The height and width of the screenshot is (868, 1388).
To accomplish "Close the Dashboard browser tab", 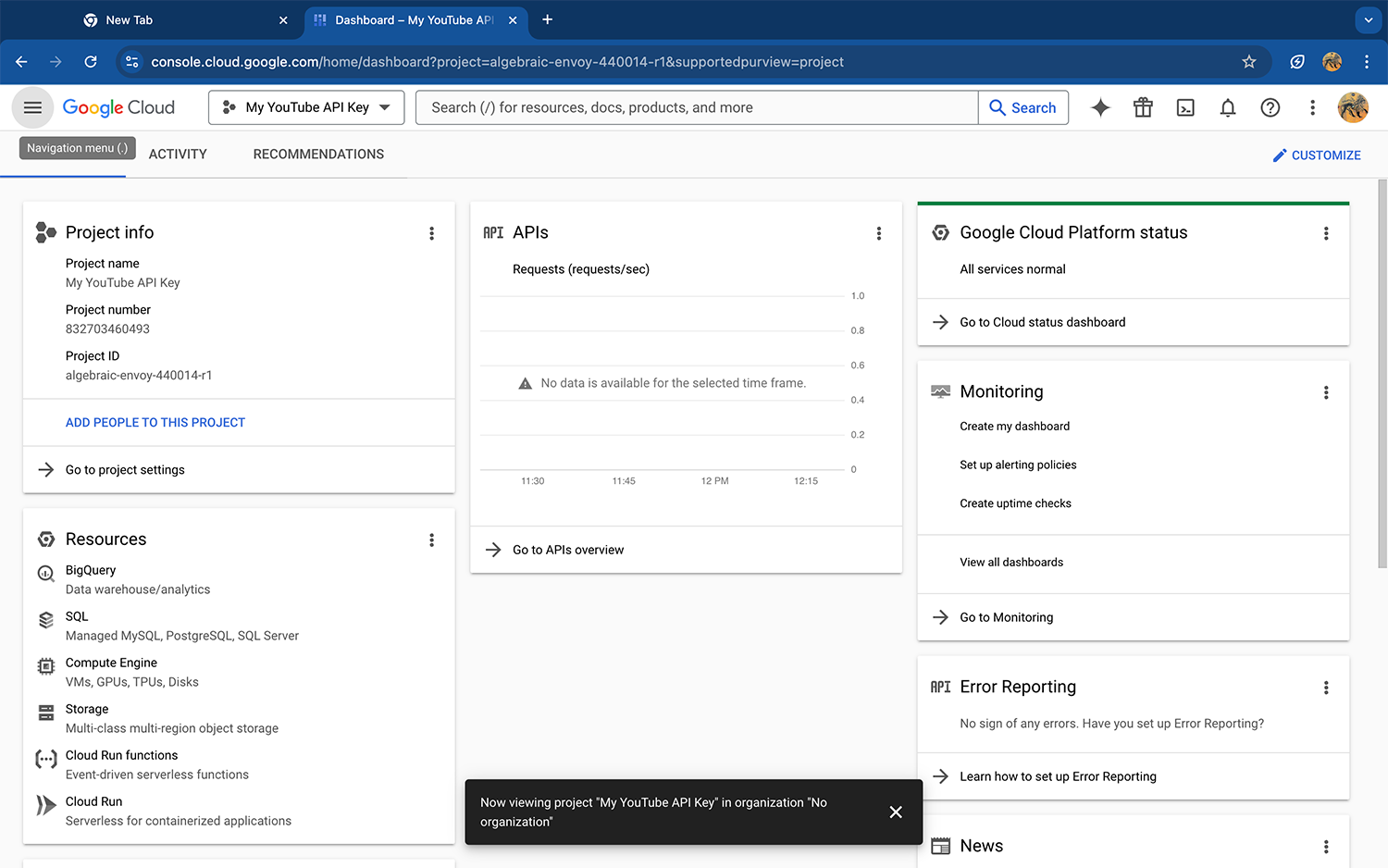I will pos(513,20).
